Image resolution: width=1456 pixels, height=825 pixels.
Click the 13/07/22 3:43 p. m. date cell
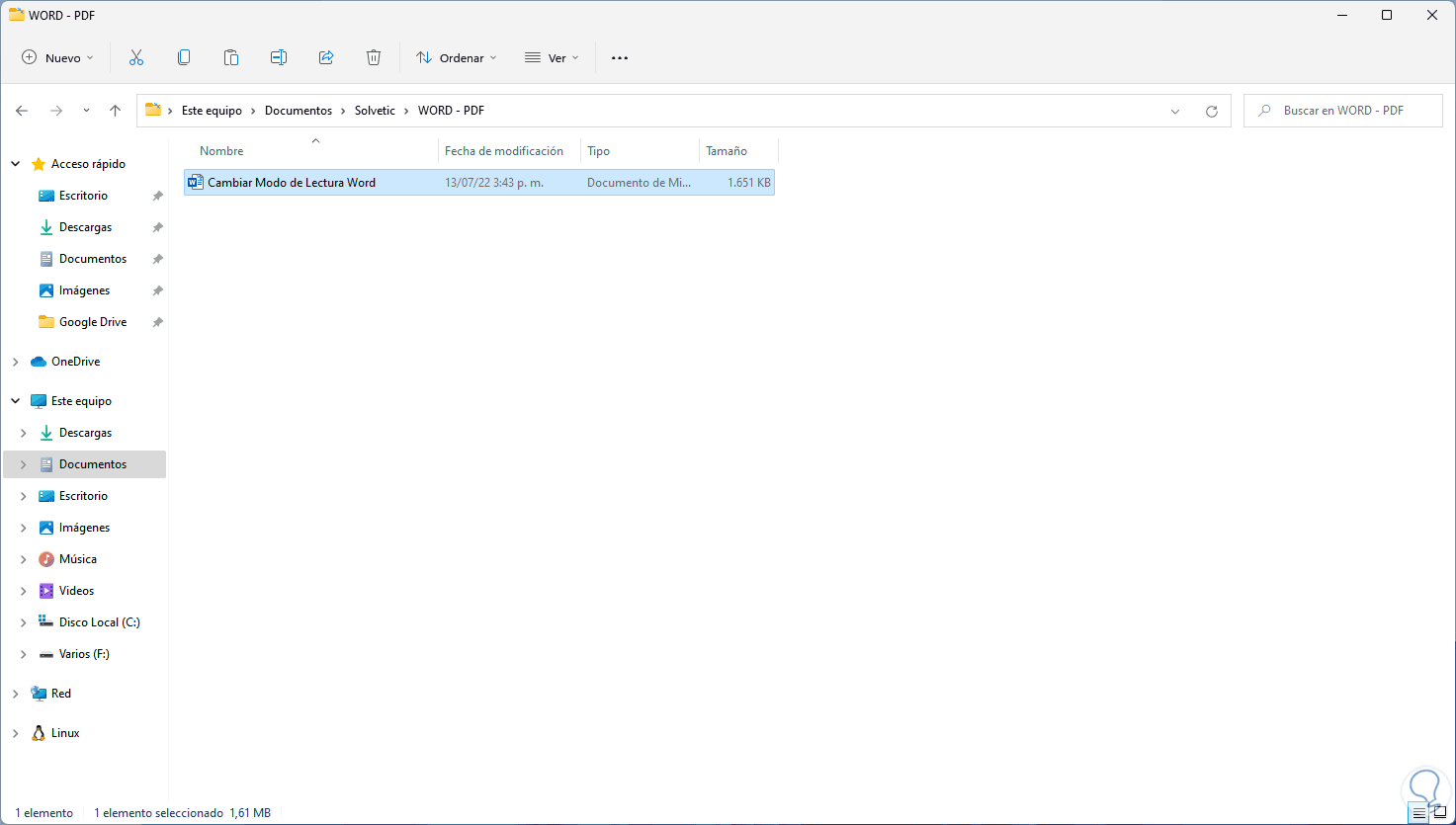[494, 183]
